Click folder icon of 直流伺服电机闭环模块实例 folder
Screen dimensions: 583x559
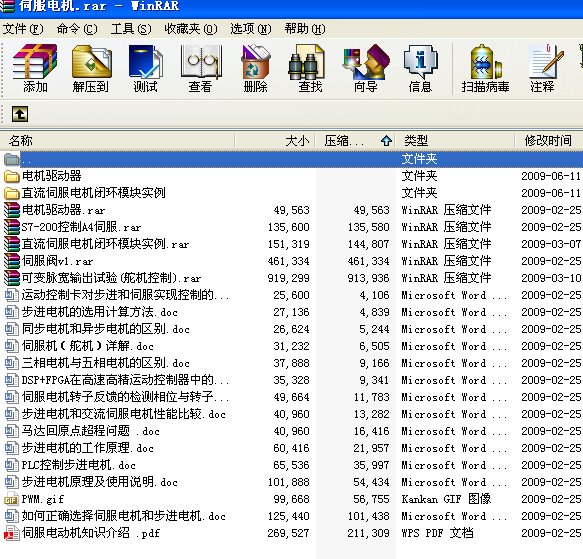coord(12,193)
